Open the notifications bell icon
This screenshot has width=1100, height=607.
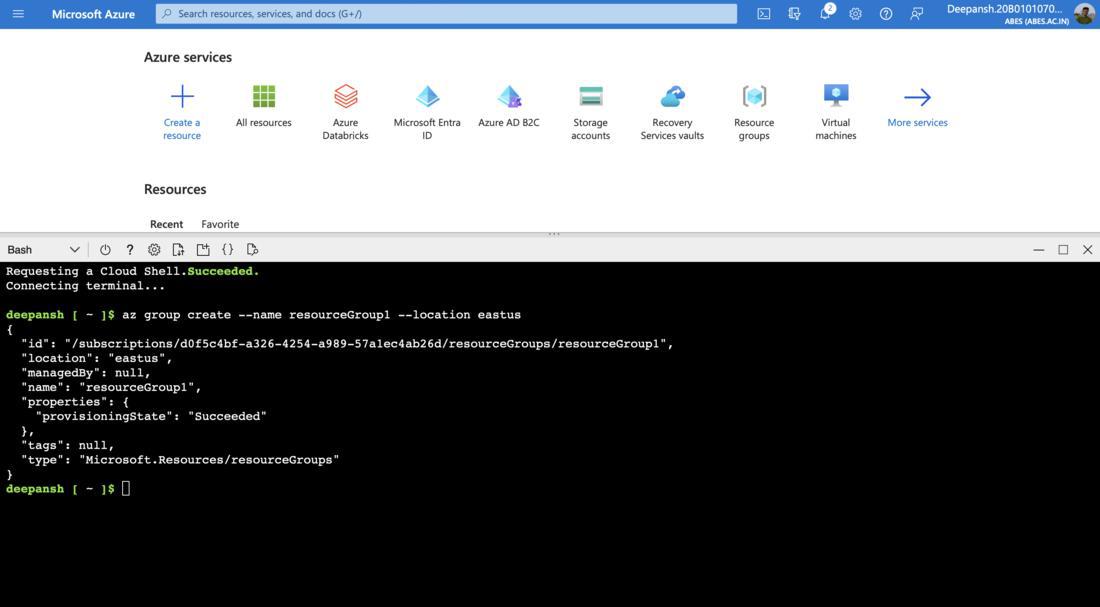coord(825,13)
